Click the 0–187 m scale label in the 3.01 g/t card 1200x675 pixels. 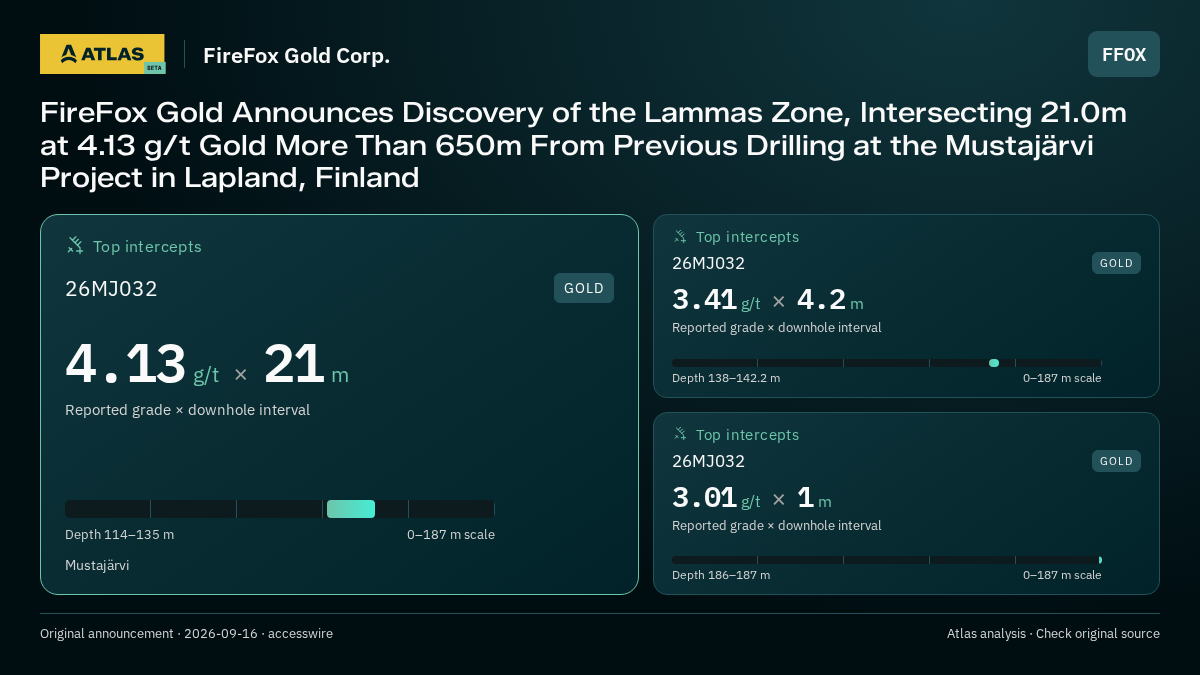tap(1062, 575)
